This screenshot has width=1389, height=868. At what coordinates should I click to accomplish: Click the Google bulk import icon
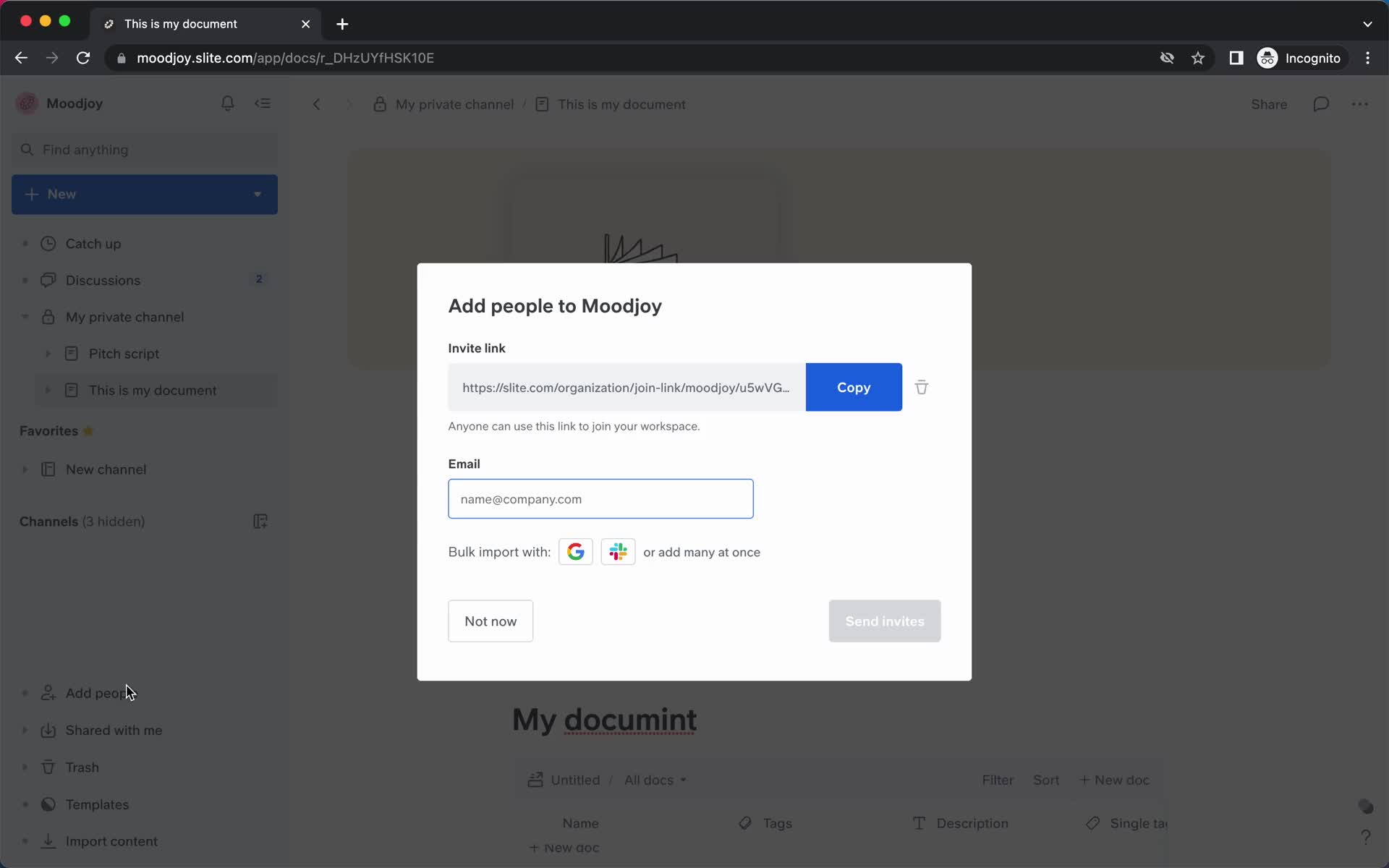[x=576, y=551]
